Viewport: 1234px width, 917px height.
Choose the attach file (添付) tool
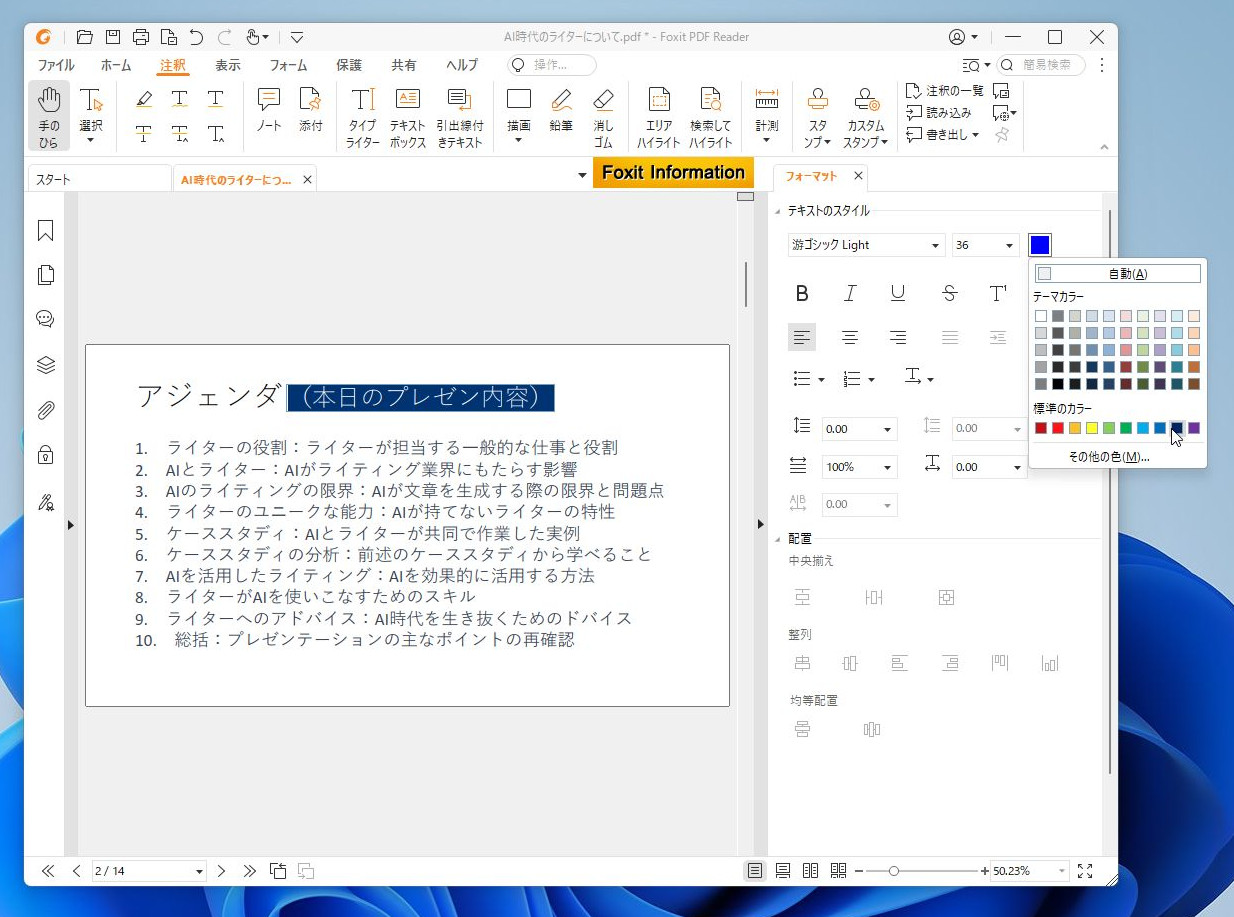pos(310,110)
